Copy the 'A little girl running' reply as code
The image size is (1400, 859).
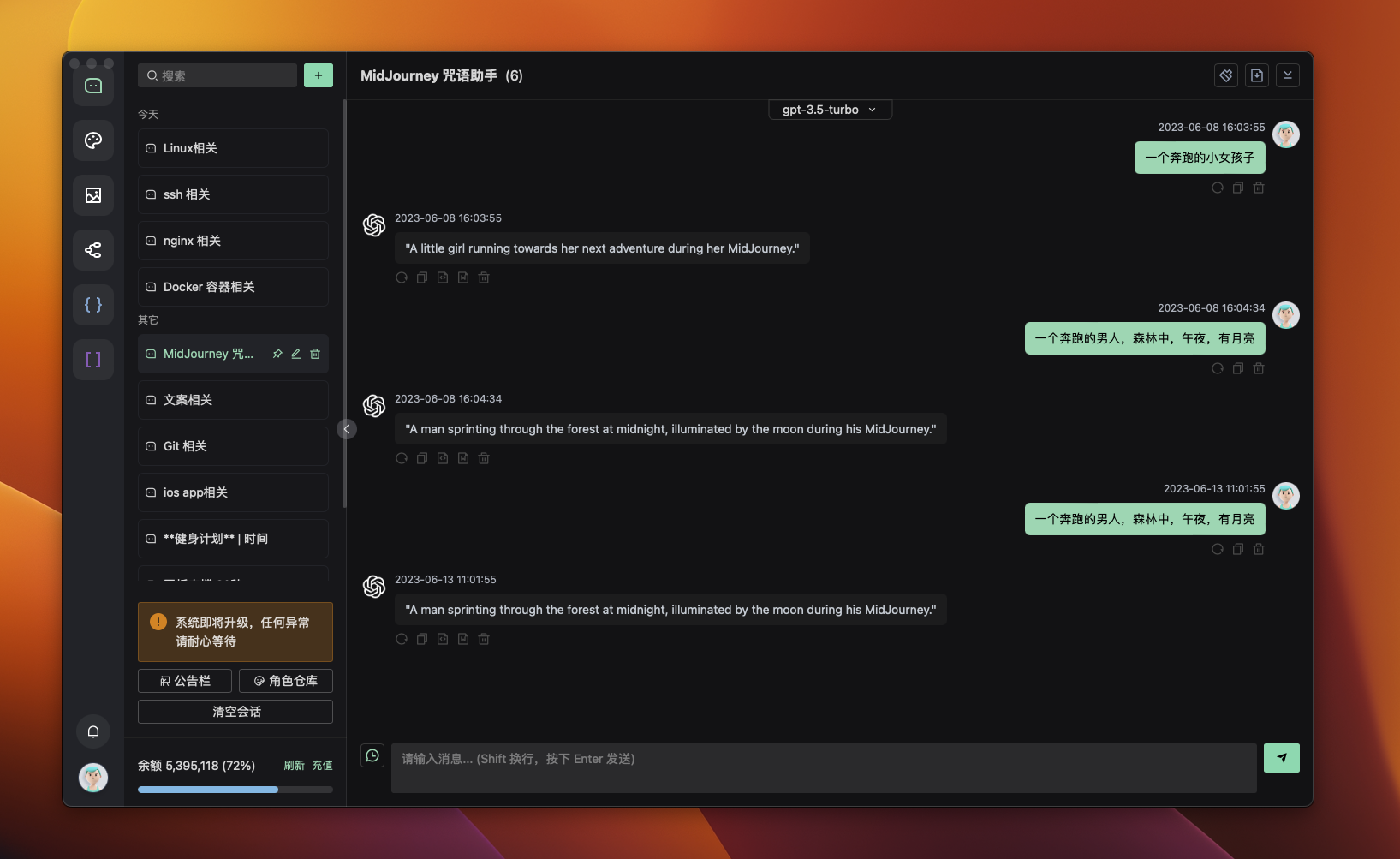pos(443,277)
